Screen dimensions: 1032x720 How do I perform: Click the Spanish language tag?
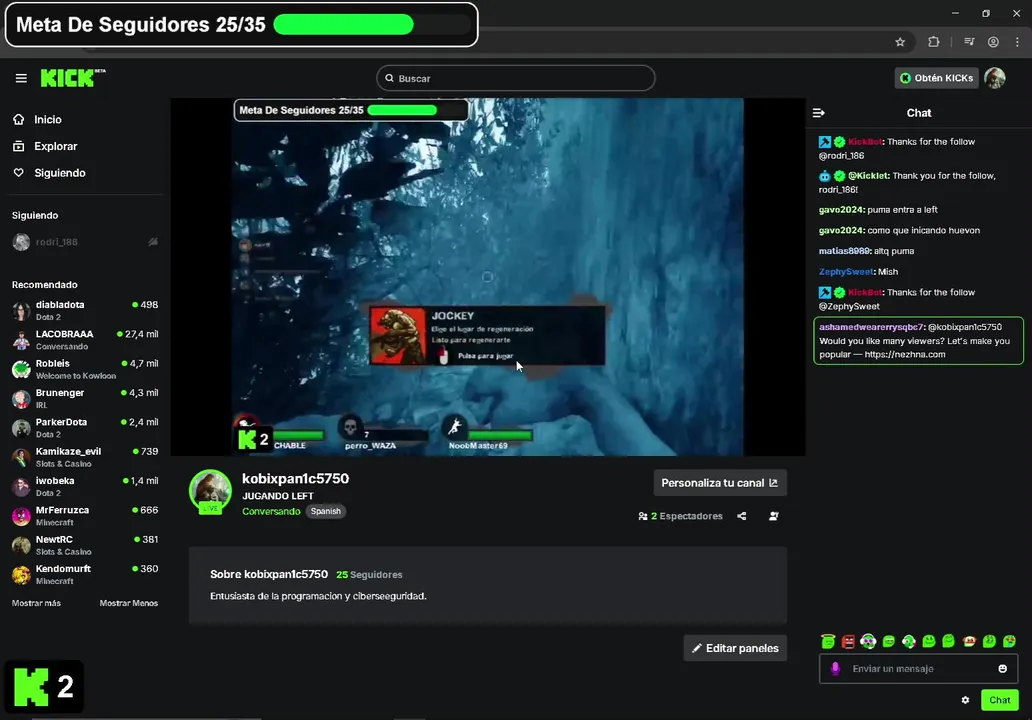point(326,511)
